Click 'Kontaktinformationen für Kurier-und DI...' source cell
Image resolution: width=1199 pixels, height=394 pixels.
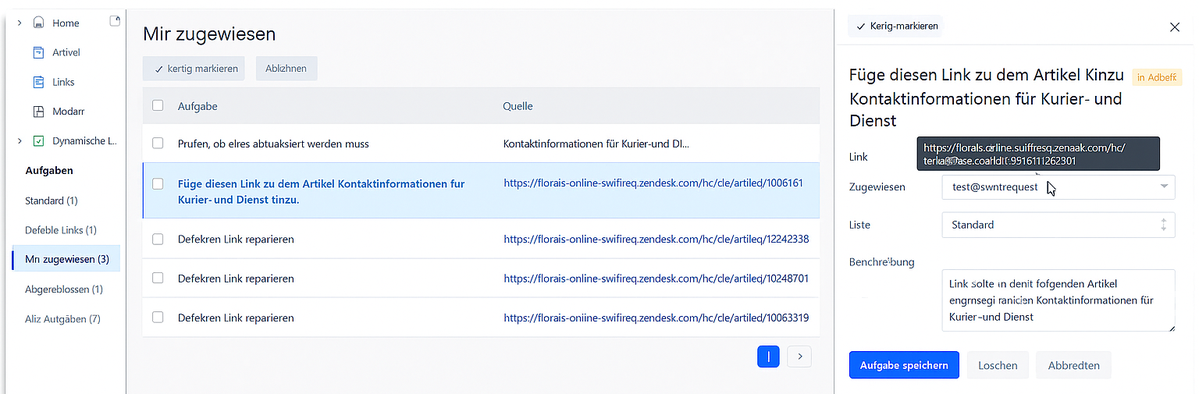tap(596, 143)
